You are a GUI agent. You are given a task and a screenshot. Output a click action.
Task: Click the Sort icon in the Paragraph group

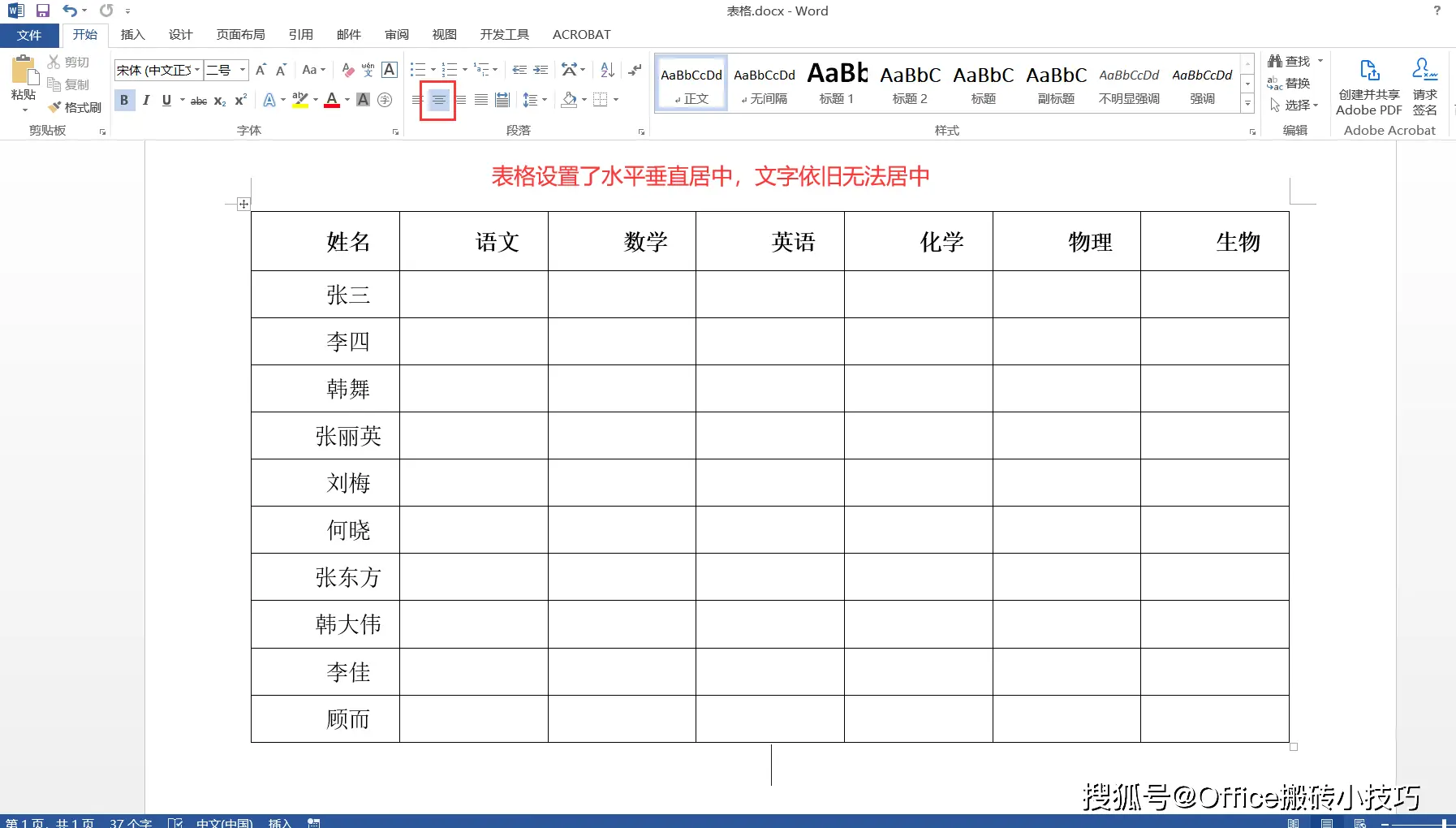[x=607, y=70]
